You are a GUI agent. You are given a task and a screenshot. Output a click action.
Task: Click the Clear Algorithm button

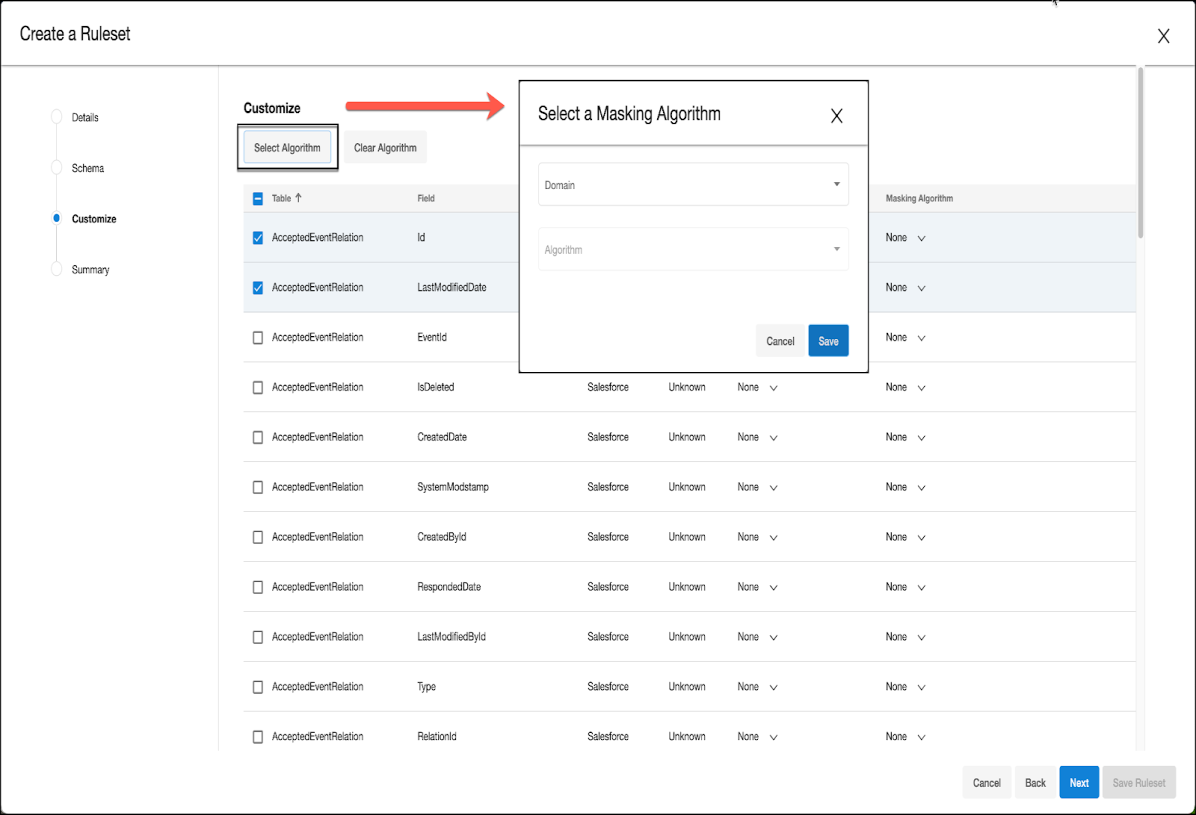(385, 148)
